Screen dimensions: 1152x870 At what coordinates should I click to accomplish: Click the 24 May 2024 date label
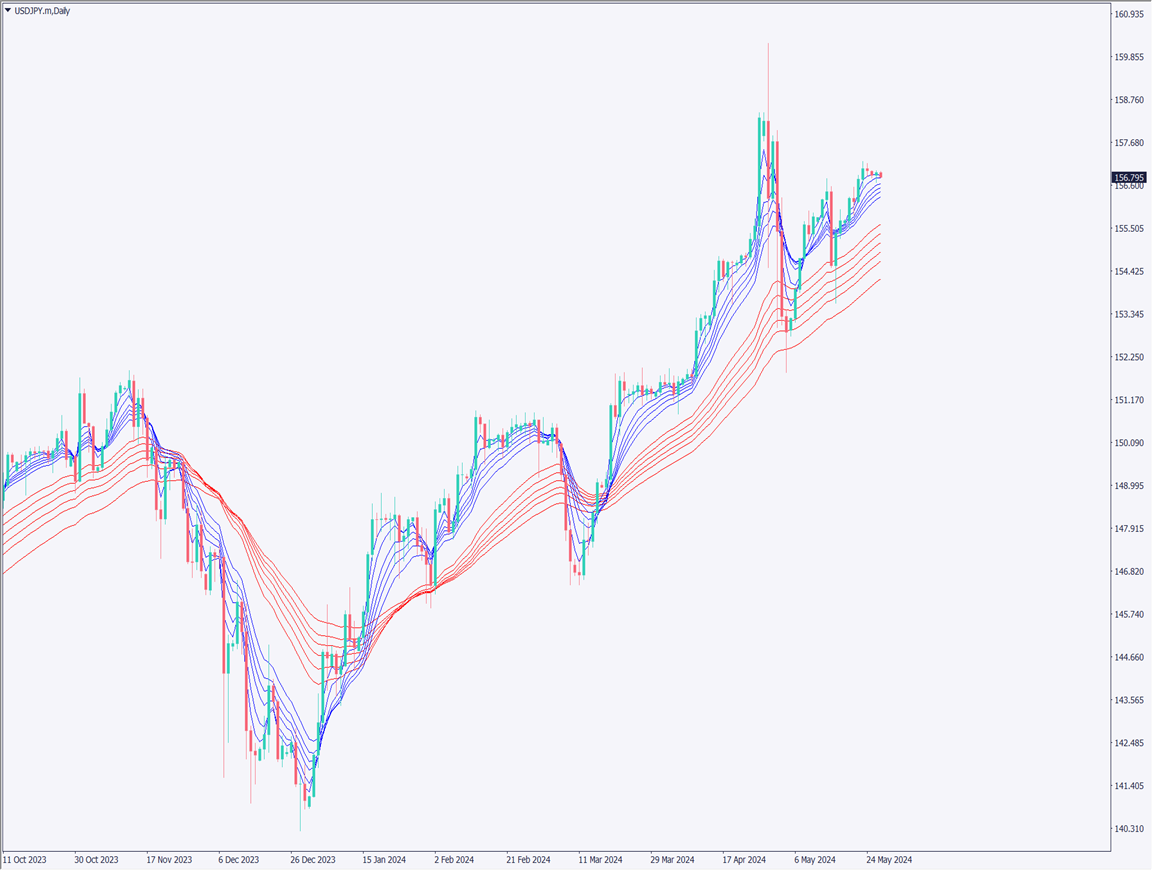coord(888,860)
